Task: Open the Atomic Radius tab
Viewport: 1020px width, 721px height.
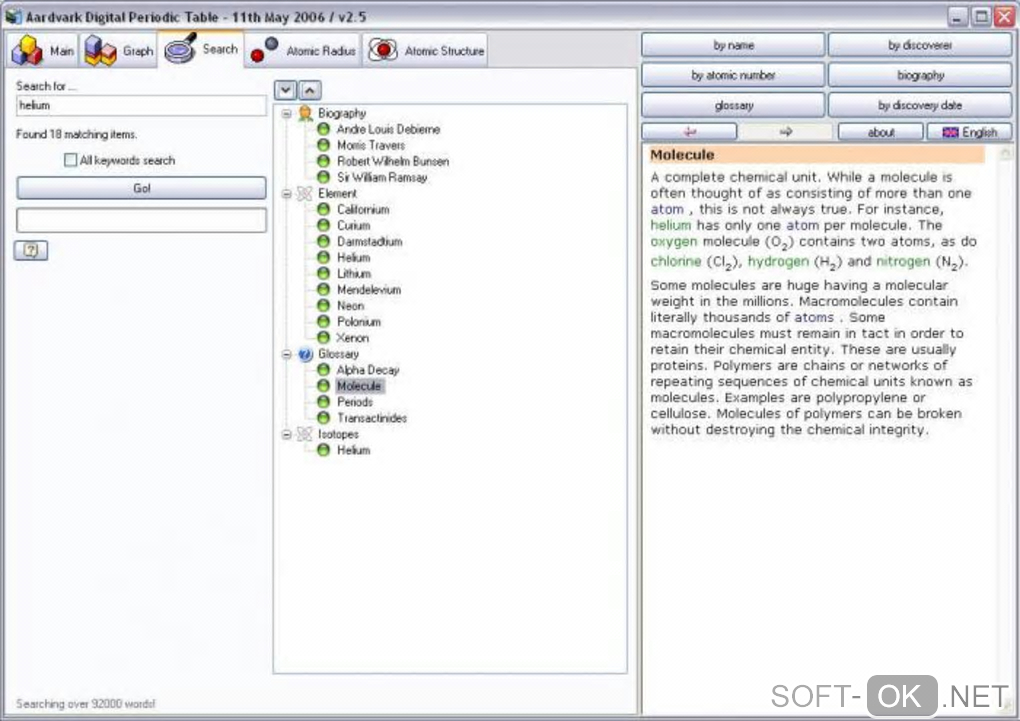Action: point(302,50)
